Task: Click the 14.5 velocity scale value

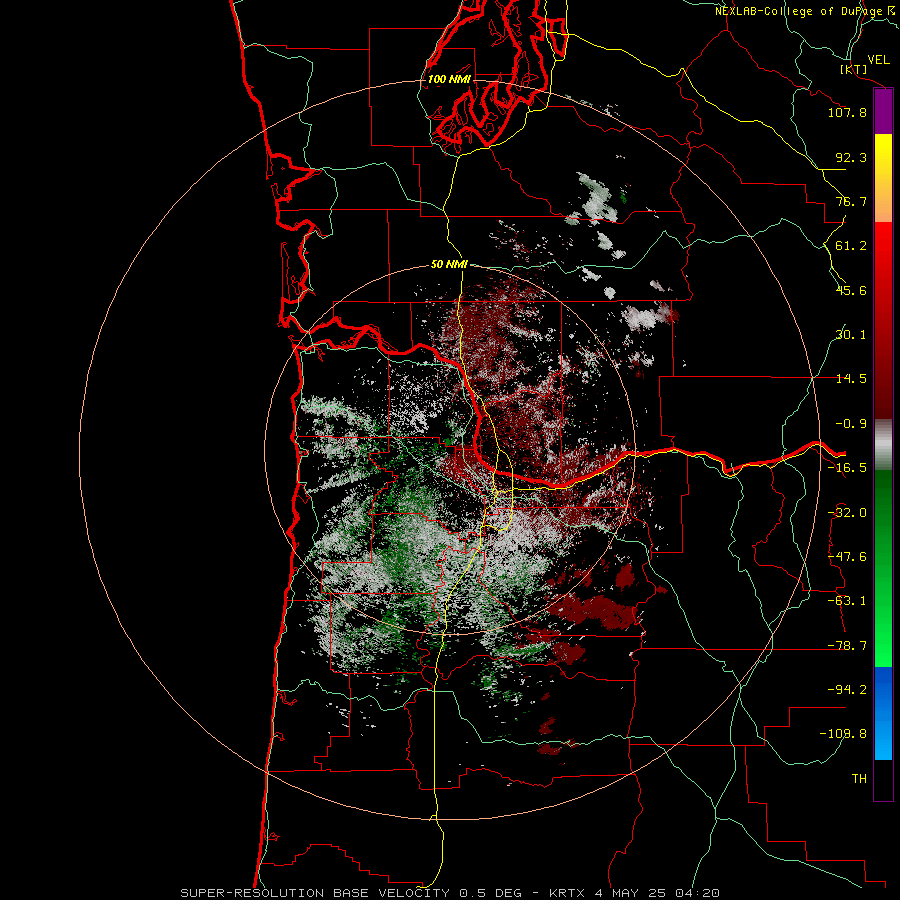Action: (x=851, y=379)
